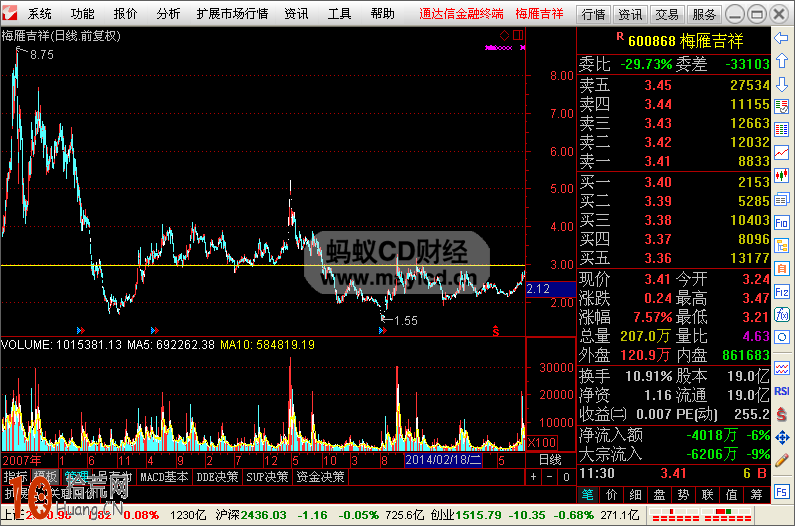Screen dimensions: 795x526
Task: Open the 帮助 menu
Action: [x=383, y=14]
